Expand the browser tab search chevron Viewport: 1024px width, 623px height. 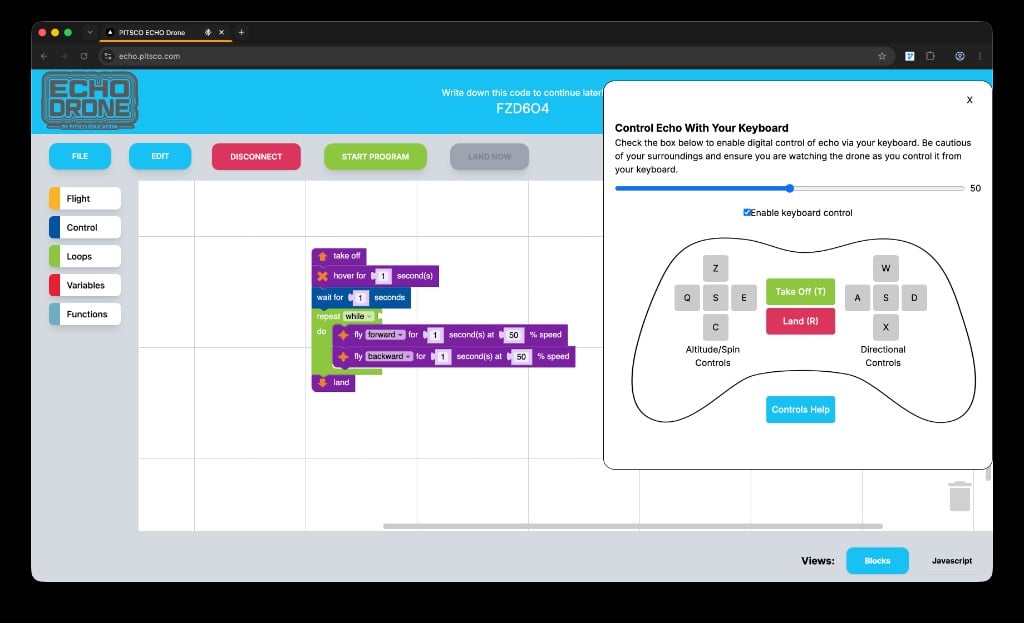pos(89,32)
